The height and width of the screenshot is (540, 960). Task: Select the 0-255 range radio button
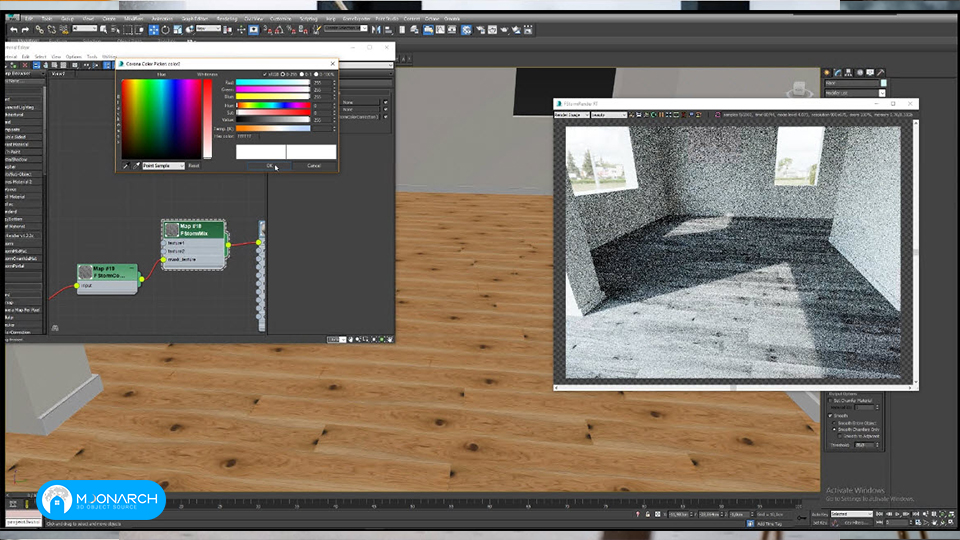tap(283, 74)
